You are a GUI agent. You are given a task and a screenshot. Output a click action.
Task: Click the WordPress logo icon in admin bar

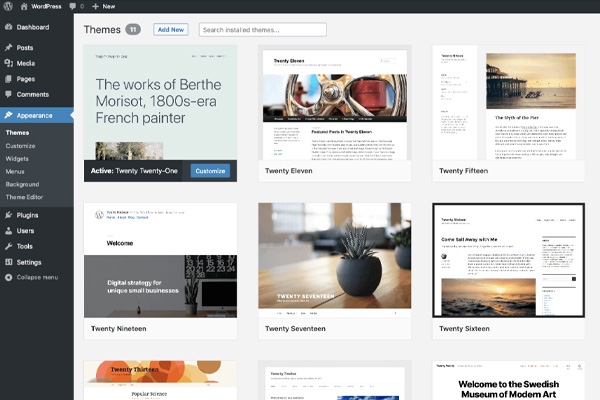pyautogui.click(x=8, y=6)
